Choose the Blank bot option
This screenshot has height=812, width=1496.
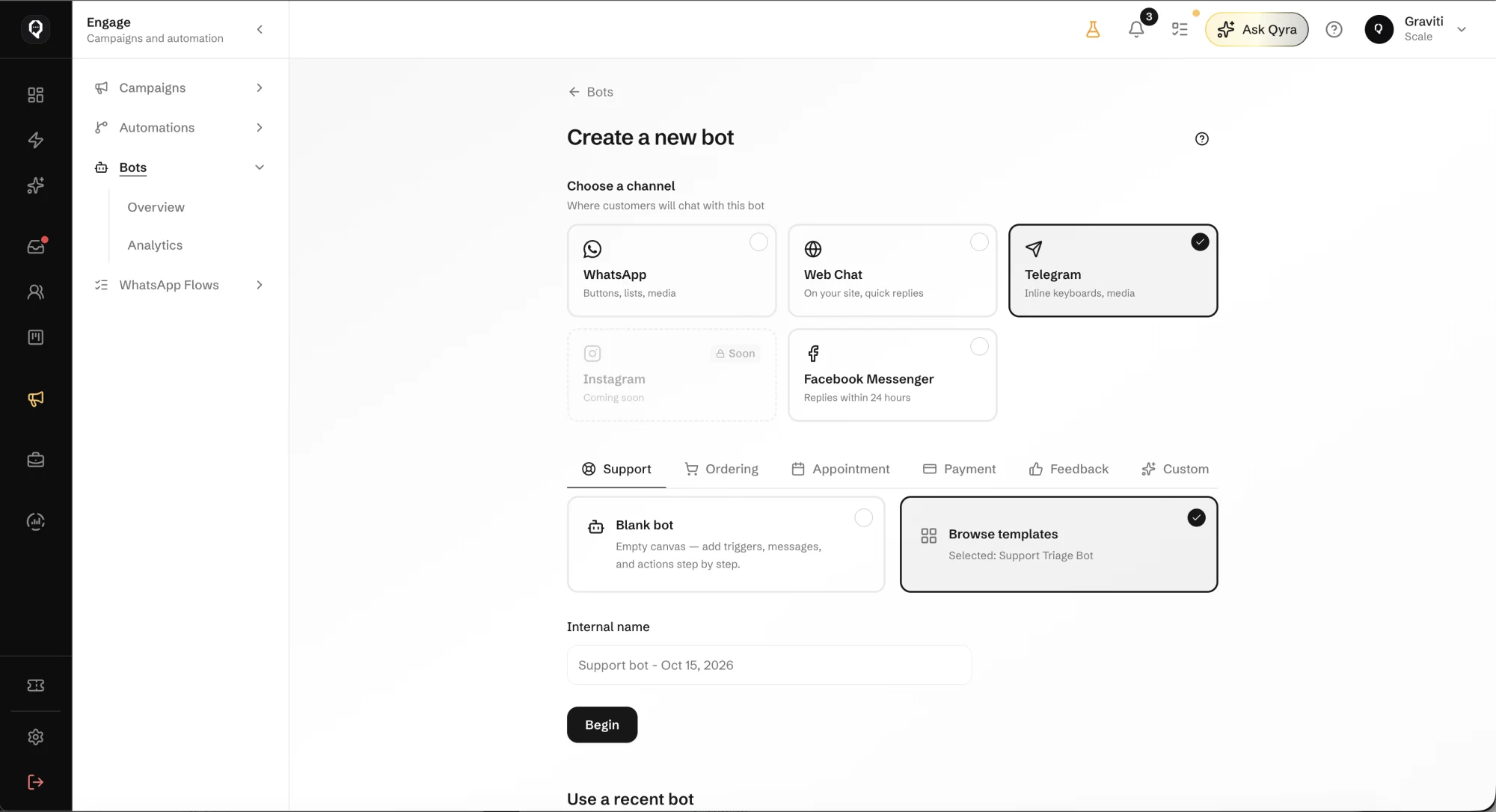point(726,544)
